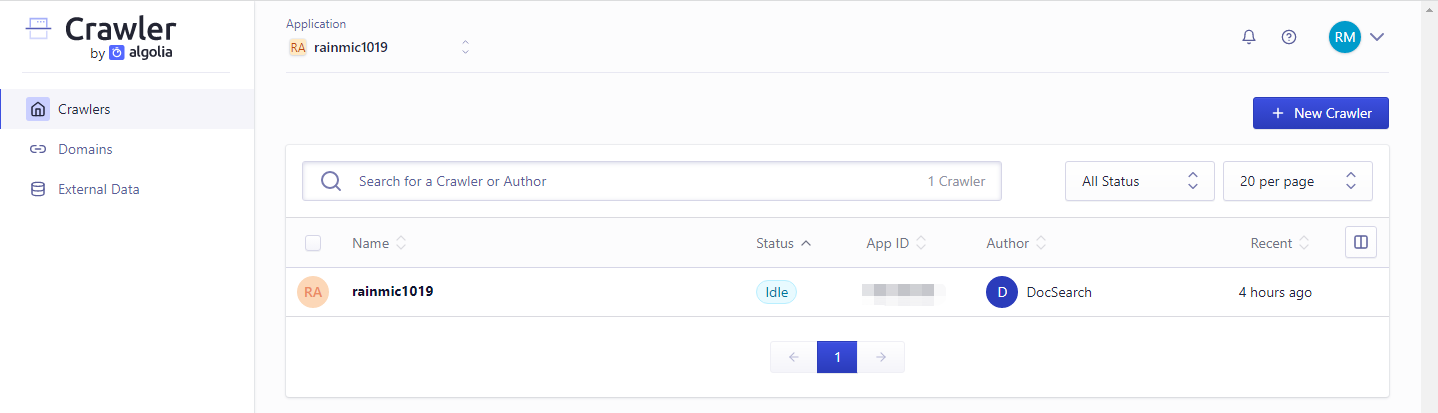The image size is (1438, 413).
Task: Click the External Data database icon
Action: (38, 189)
